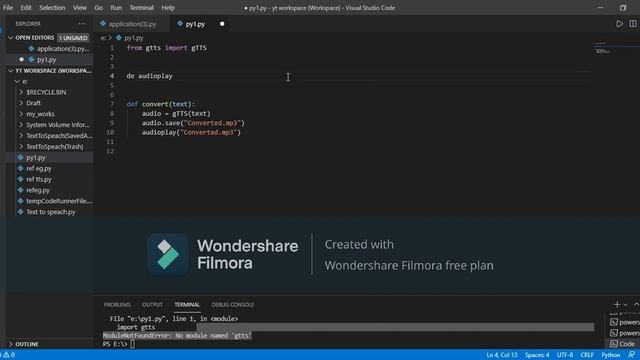
Task: Switch to the Problems panel tab
Action: [x=117, y=304]
